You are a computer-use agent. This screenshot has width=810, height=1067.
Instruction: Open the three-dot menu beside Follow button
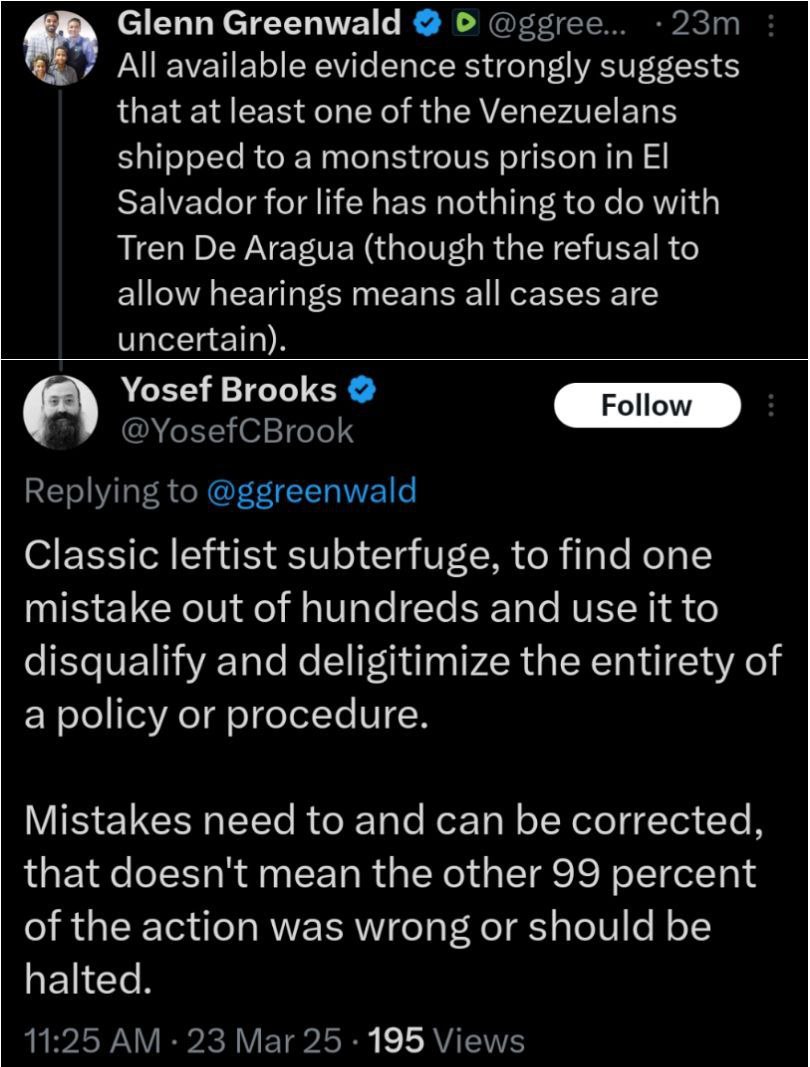tap(771, 405)
